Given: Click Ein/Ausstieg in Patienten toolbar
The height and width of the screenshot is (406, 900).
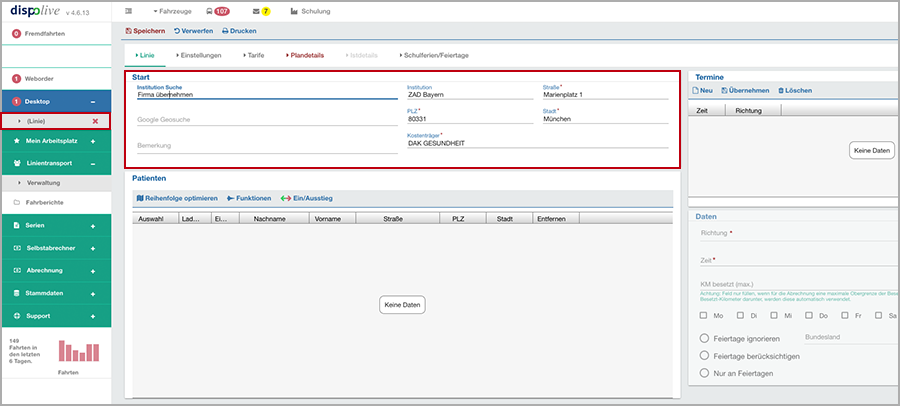Looking at the screenshot, I should coord(307,198).
